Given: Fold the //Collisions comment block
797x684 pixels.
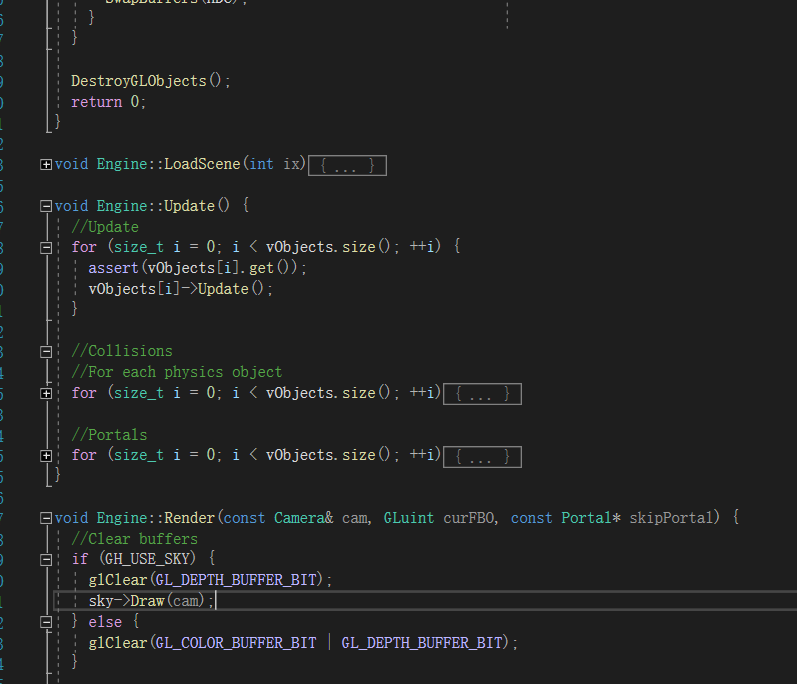Looking at the screenshot, I should [46, 352].
